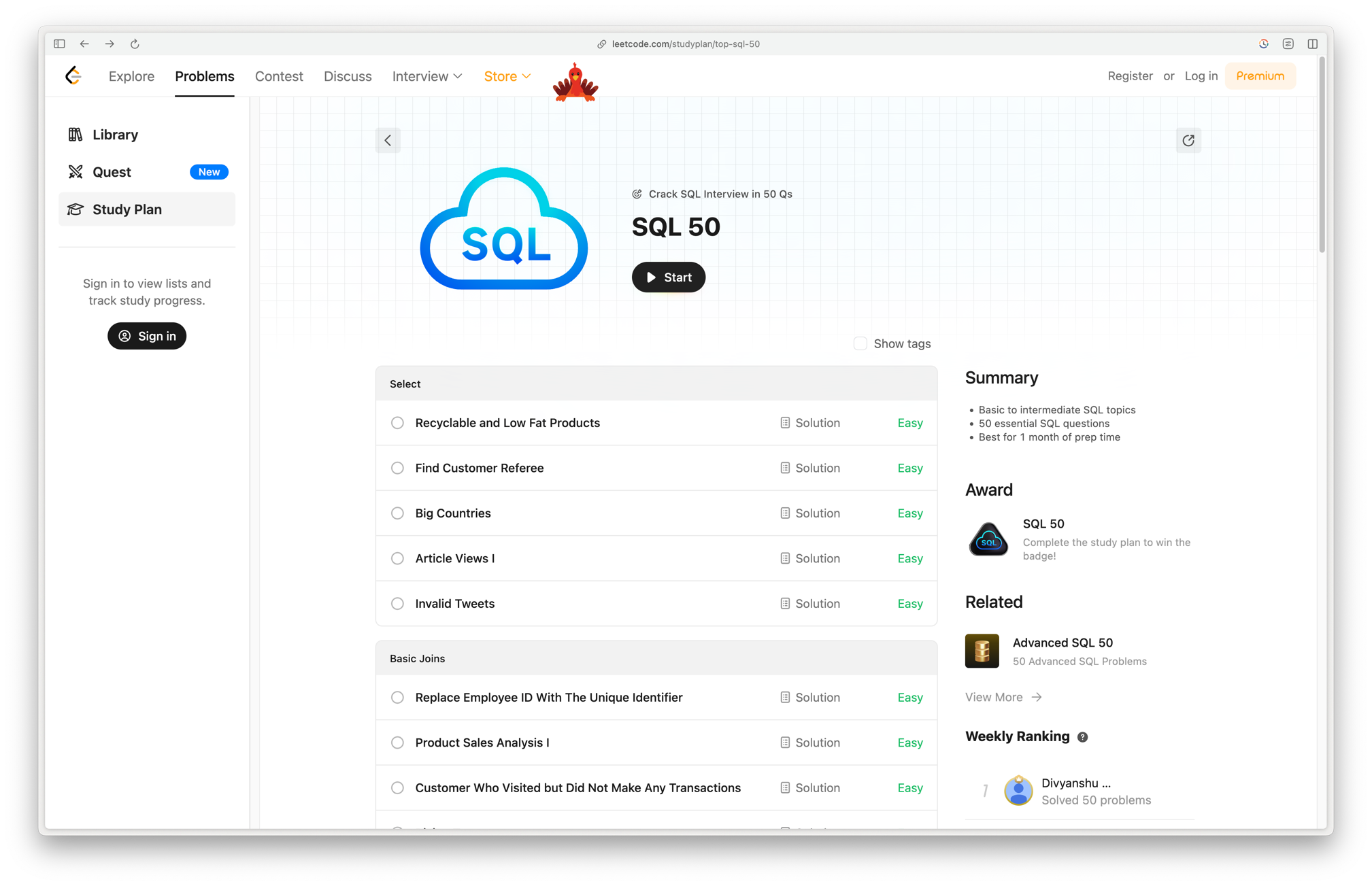Open the Discuss tab

point(348,76)
